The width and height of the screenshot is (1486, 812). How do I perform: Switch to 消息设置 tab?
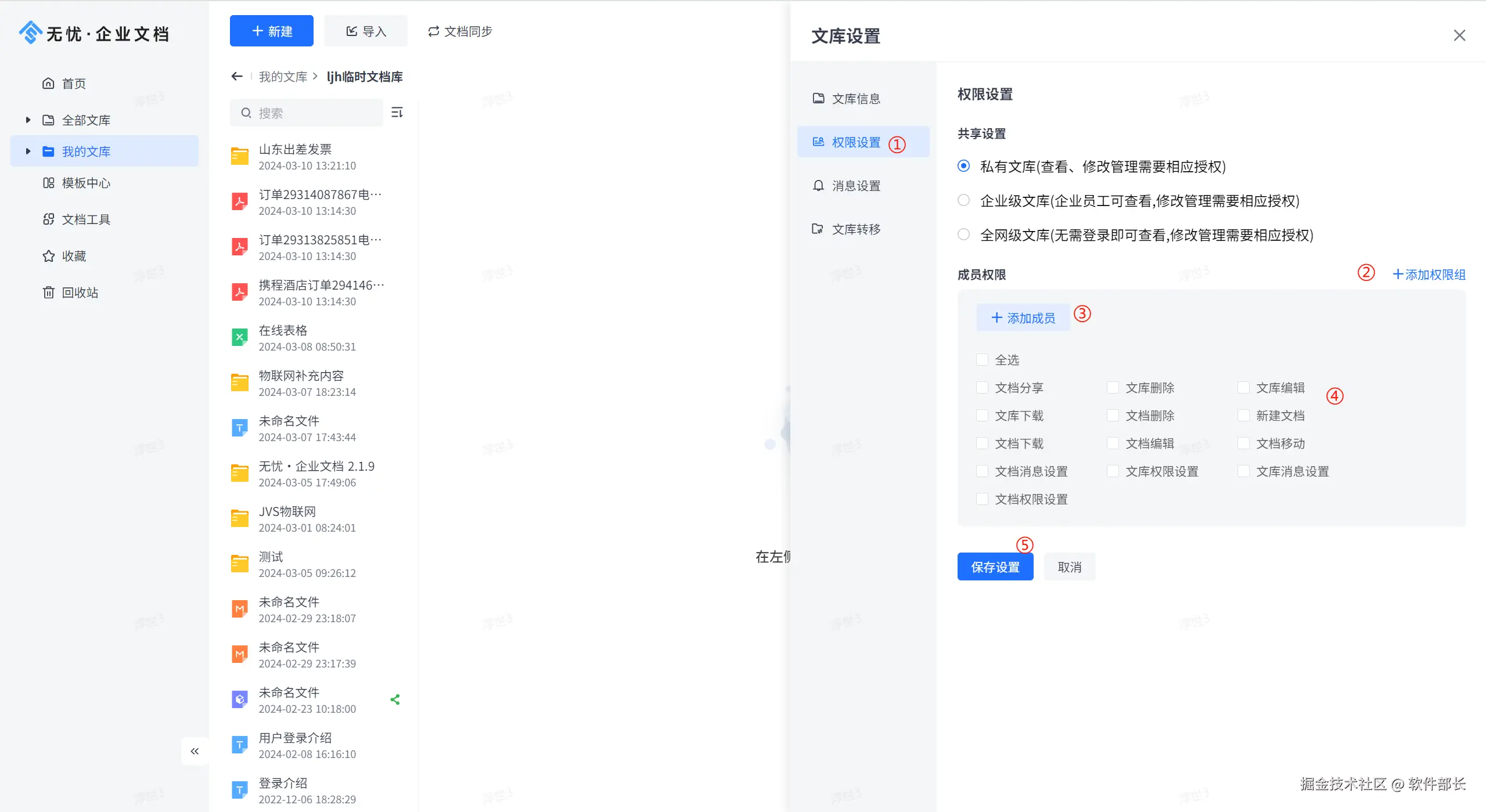[x=856, y=186]
